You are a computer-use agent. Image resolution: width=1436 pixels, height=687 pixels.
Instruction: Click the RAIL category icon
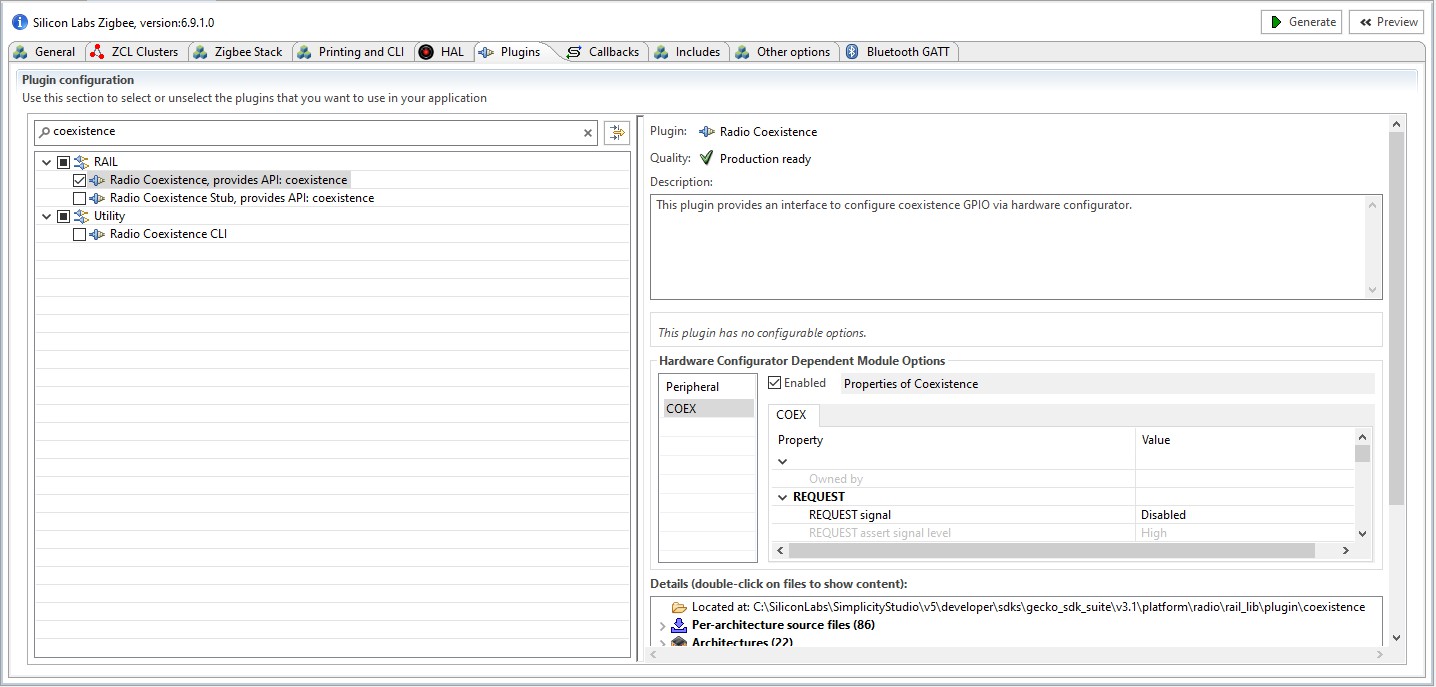pos(81,162)
